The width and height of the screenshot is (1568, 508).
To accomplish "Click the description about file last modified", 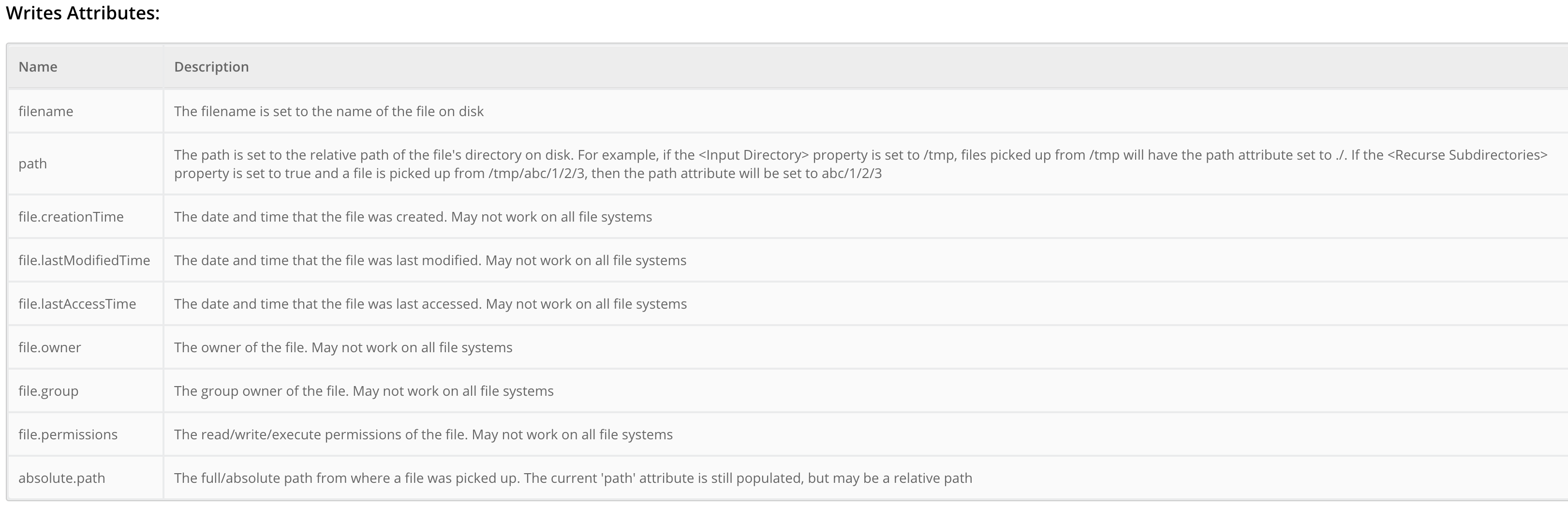I will point(430,261).
